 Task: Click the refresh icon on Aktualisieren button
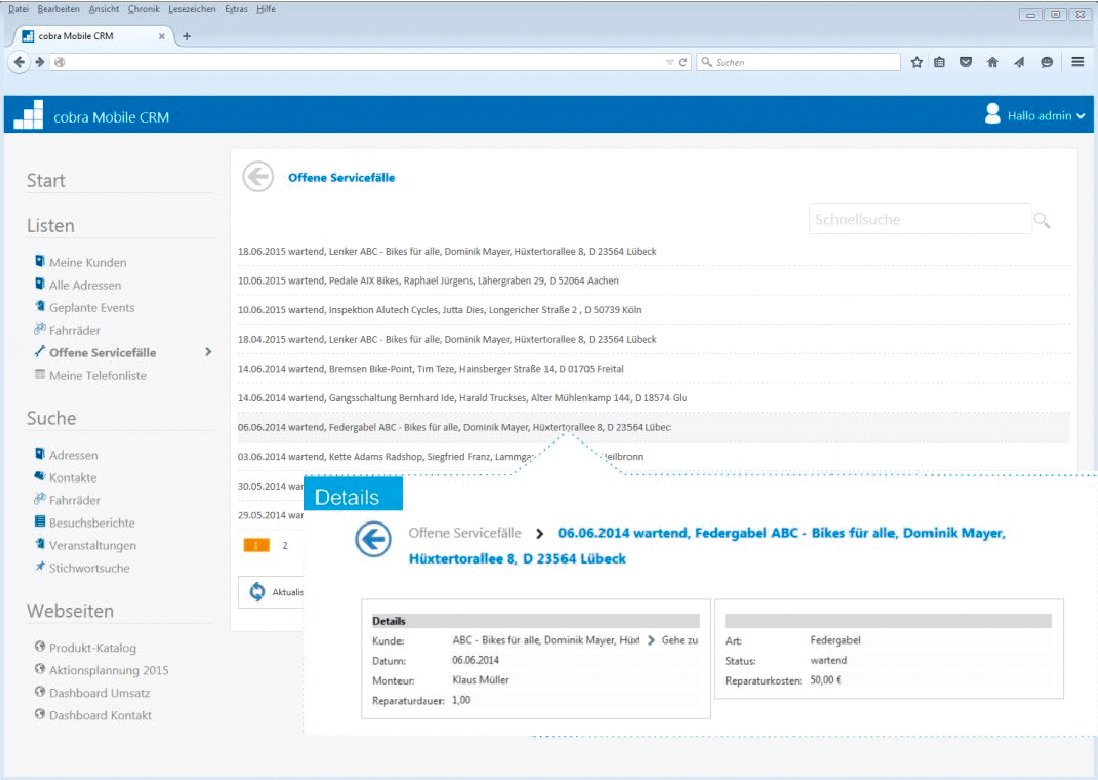(x=258, y=591)
